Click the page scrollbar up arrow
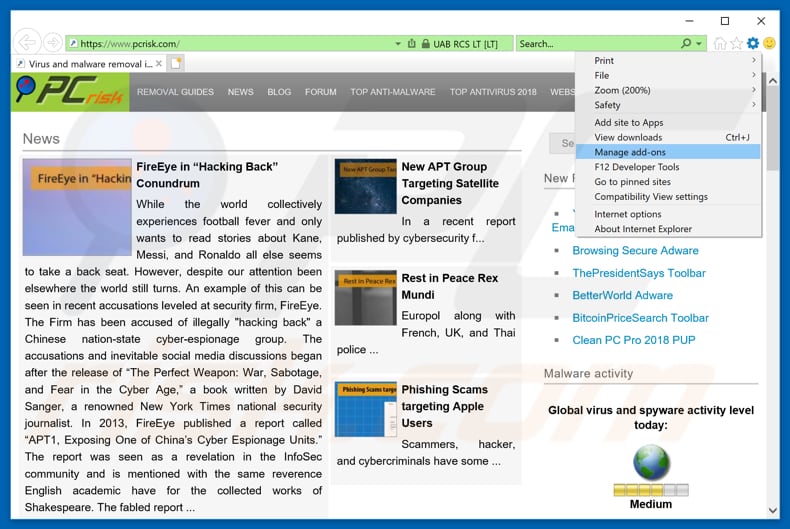Screen dimensions: 790x529 pyautogui.click(x=773, y=80)
